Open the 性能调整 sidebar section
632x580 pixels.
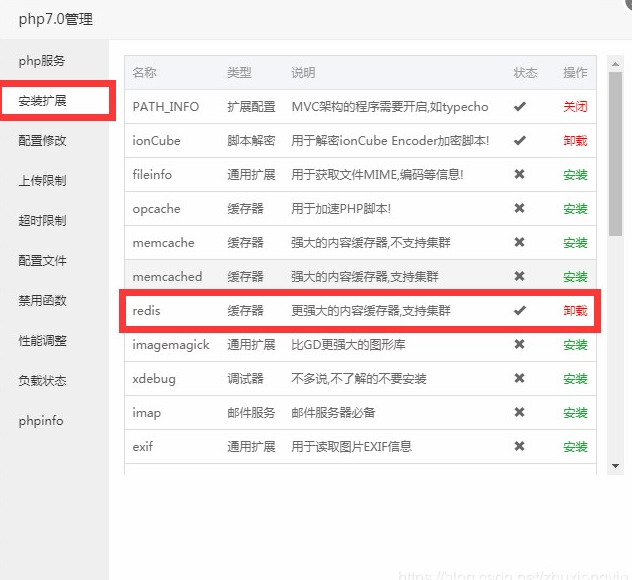[42, 341]
